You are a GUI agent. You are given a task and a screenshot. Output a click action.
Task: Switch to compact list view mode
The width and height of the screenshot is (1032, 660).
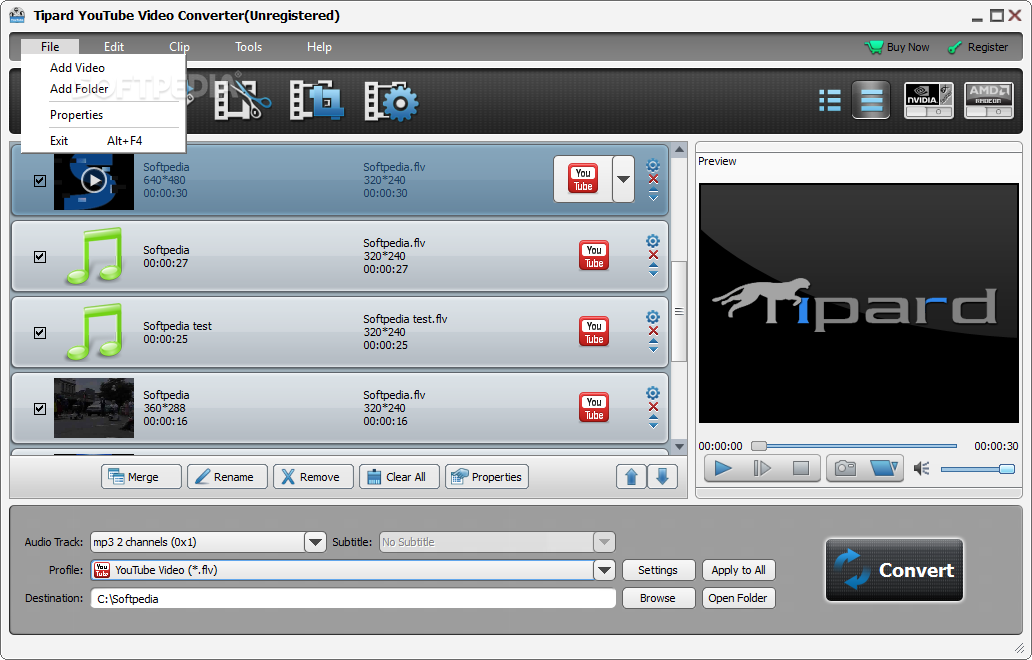tap(829, 101)
